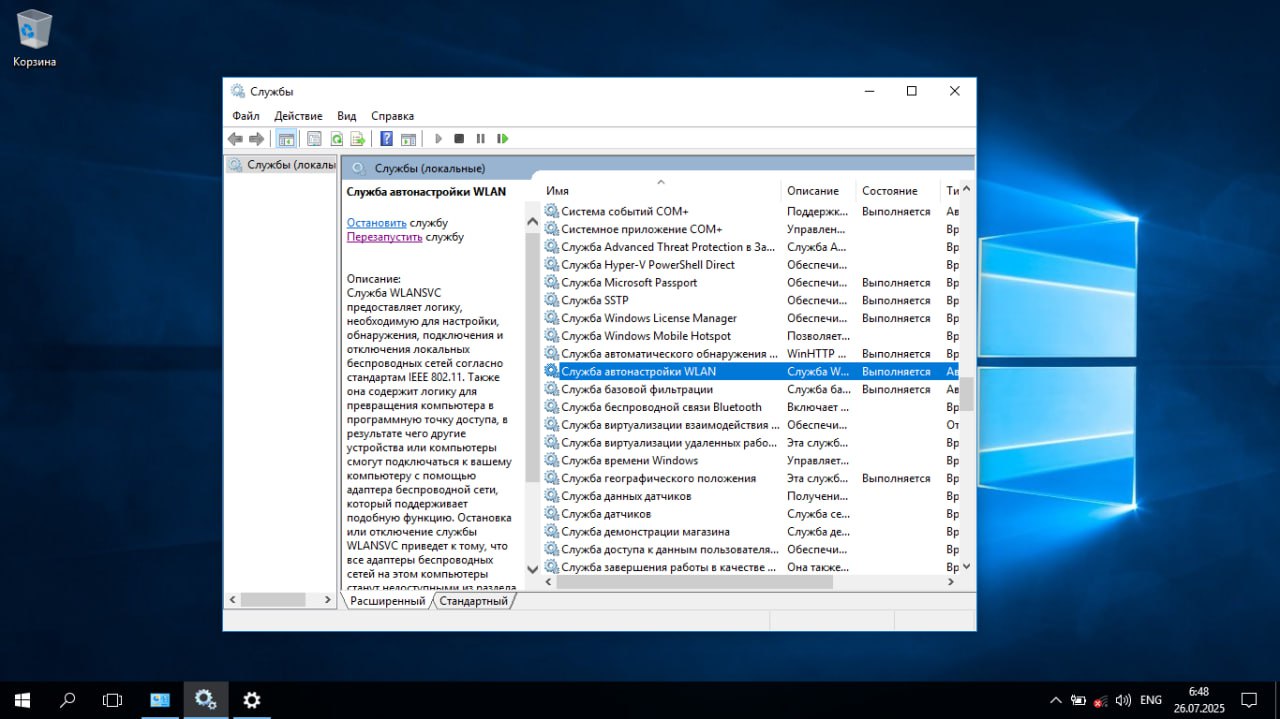
Task: Open the Справка menu
Action: pyautogui.click(x=392, y=116)
